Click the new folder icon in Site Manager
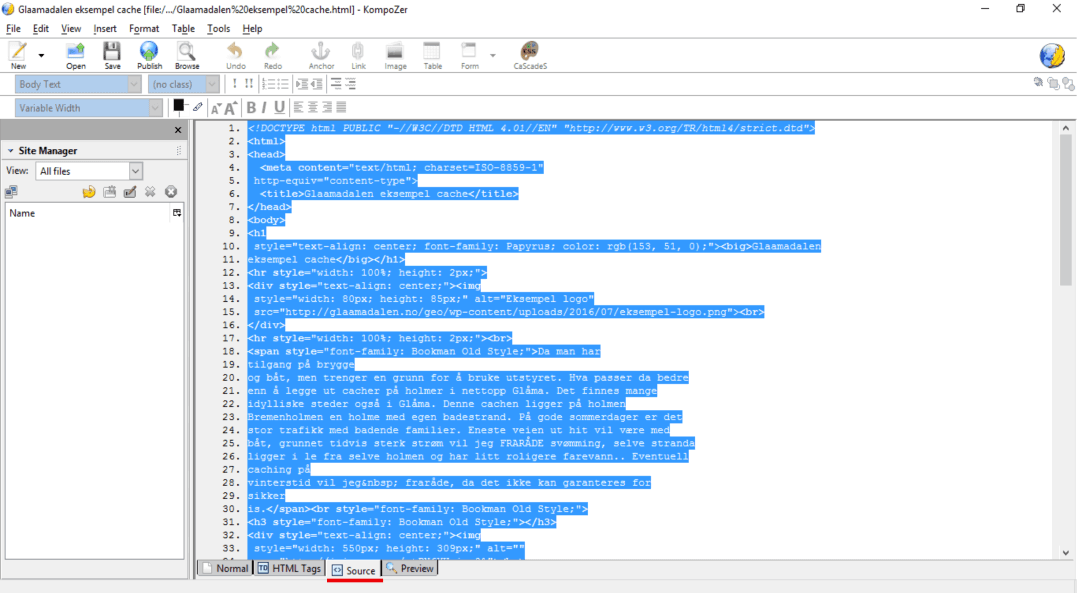The image size is (1077, 593). 109,192
